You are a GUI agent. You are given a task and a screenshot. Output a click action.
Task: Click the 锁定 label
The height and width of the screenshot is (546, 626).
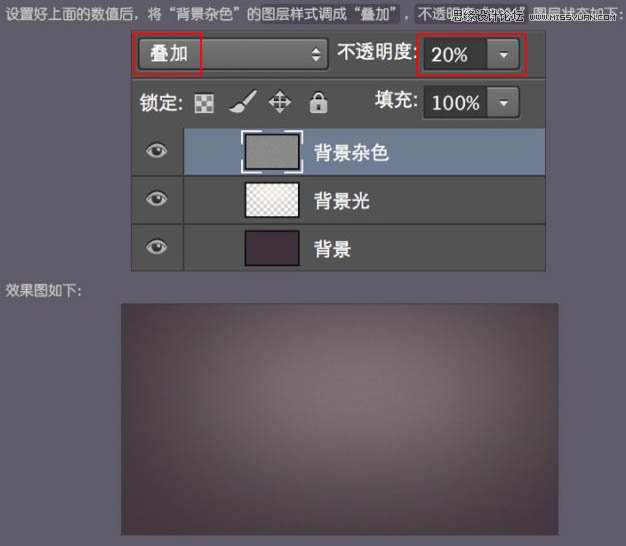coord(161,103)
